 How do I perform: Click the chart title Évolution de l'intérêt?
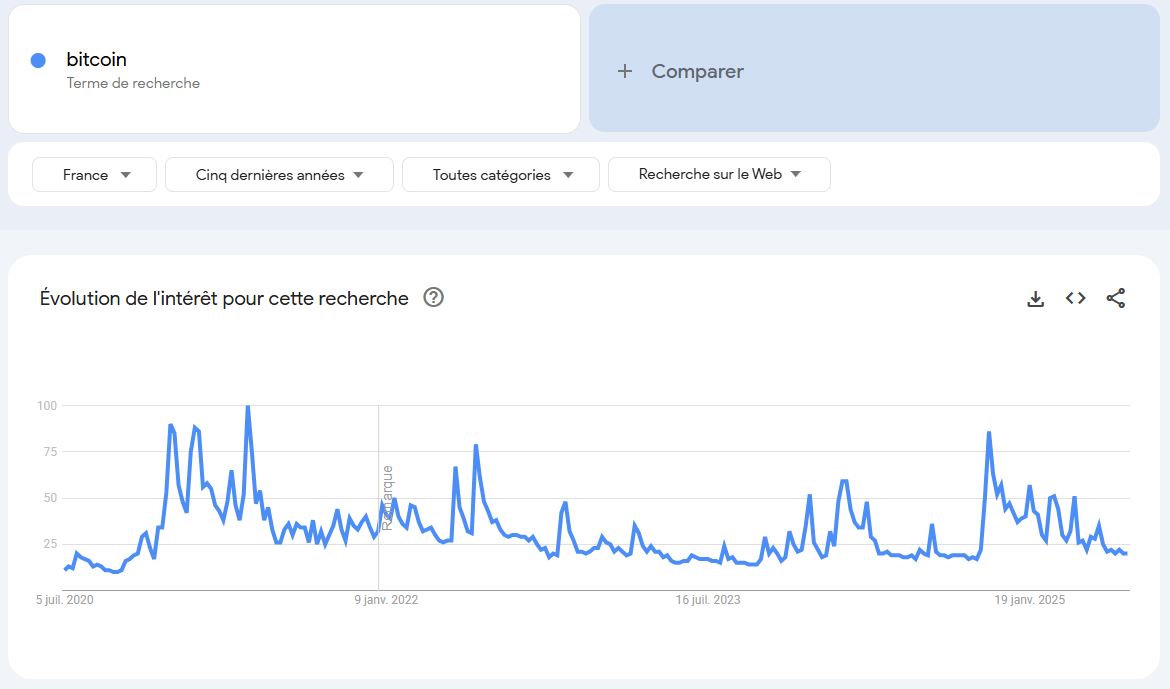[224, 298]
